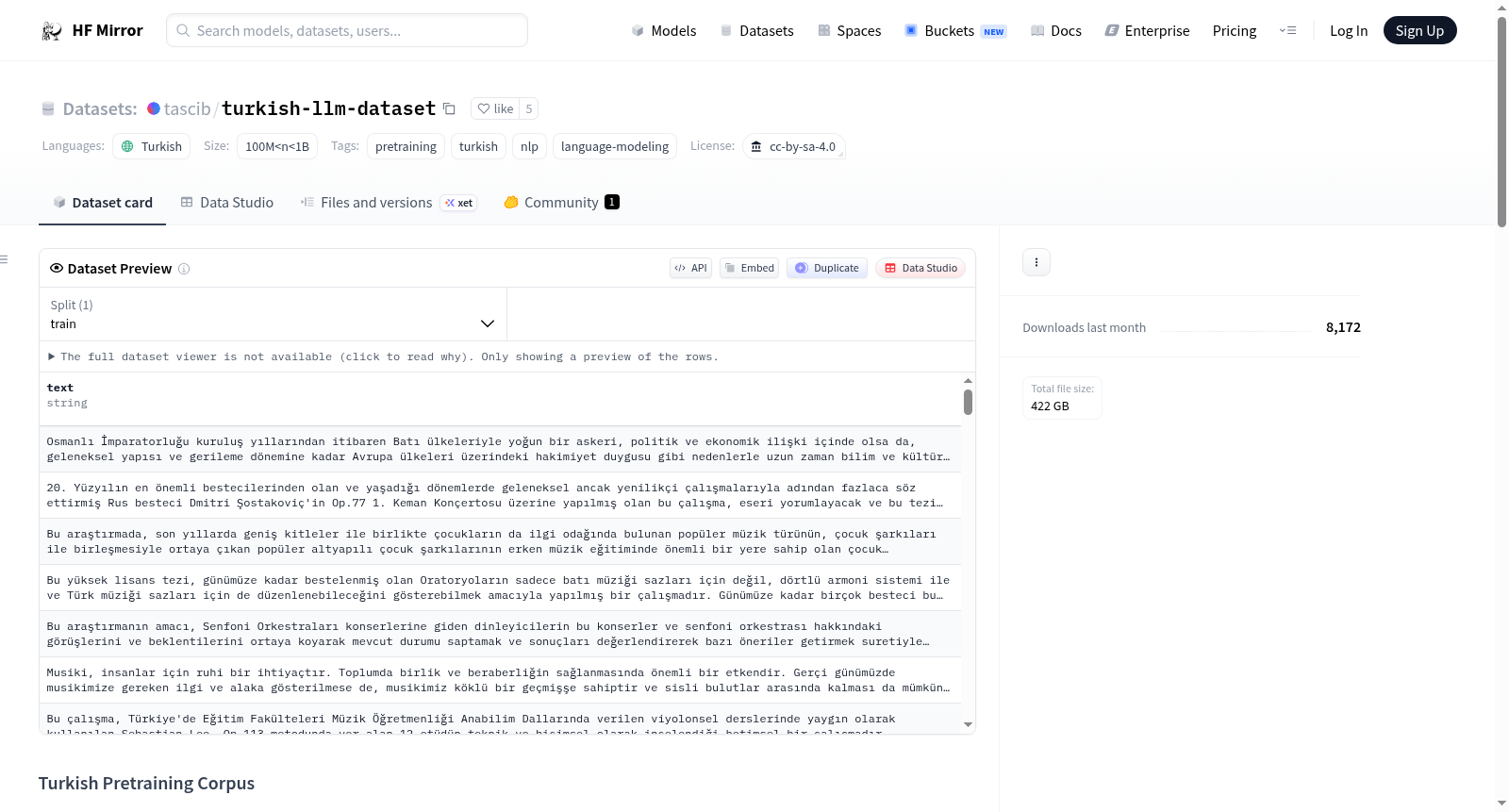Select the nlp tag

529,146
